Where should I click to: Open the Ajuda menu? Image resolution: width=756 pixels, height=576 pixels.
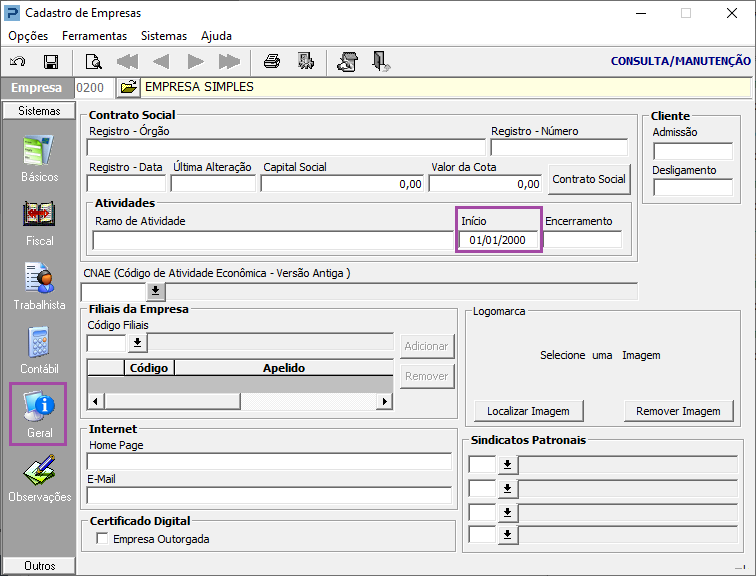coord(216,36)
